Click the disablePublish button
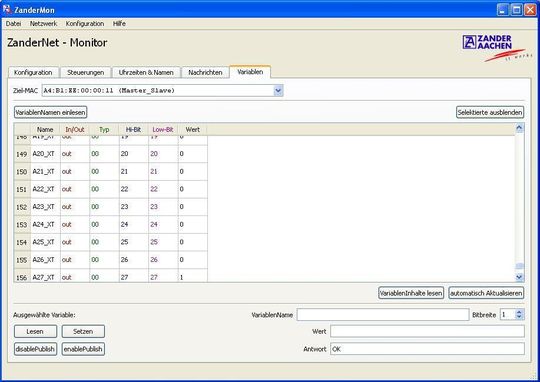The image size is (540, 382). (x=35, y=349)
